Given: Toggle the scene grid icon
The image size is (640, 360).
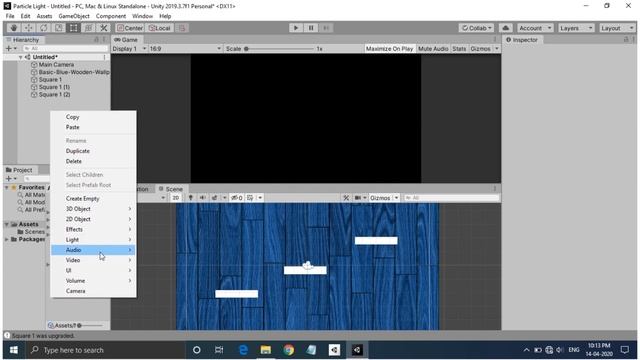Looking at the screenshot, I should (x=250, y=198).
